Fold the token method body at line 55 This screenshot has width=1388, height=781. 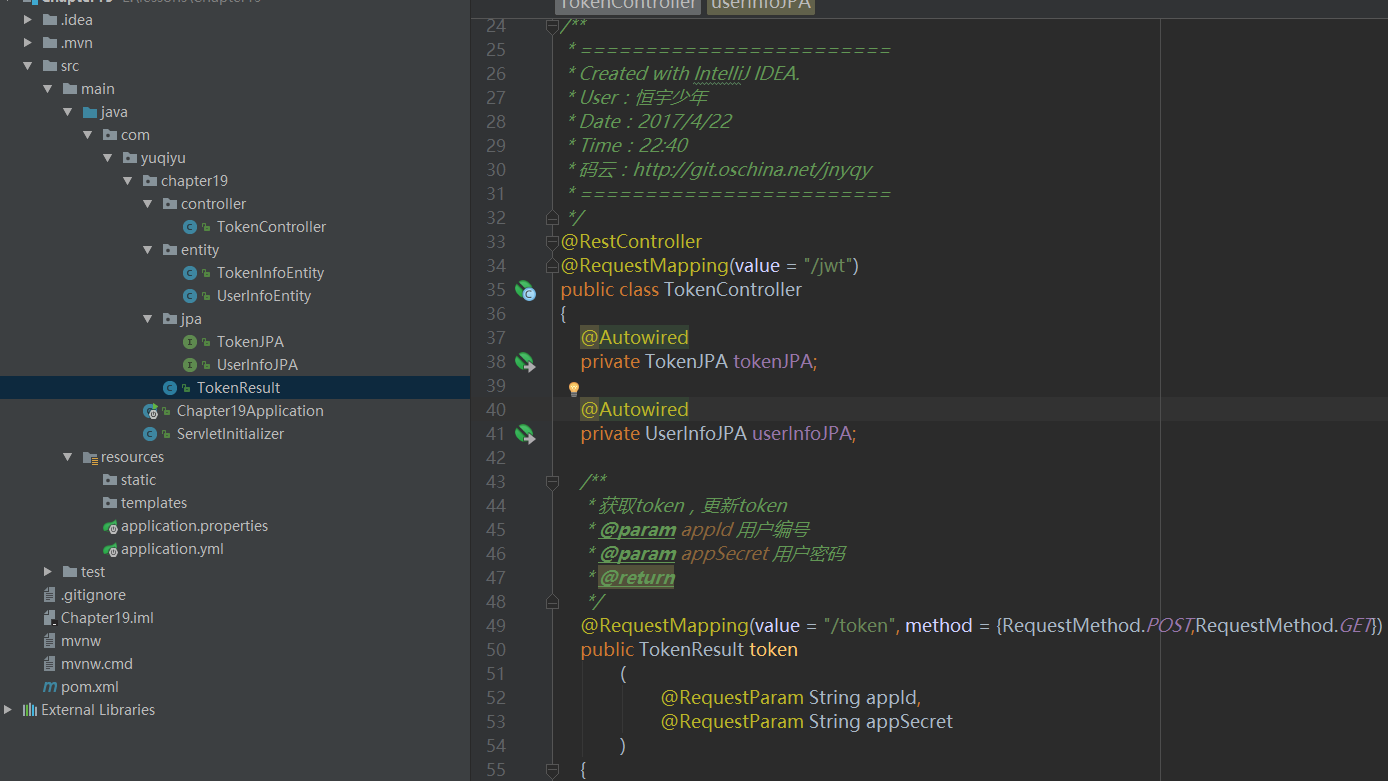click(x=552, y=770)
